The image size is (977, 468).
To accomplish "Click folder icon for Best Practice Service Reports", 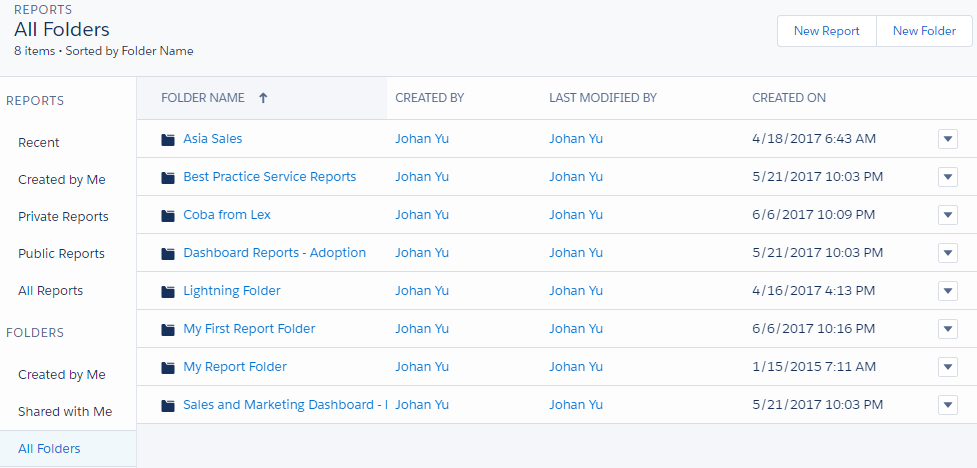I will pos(168,177).
